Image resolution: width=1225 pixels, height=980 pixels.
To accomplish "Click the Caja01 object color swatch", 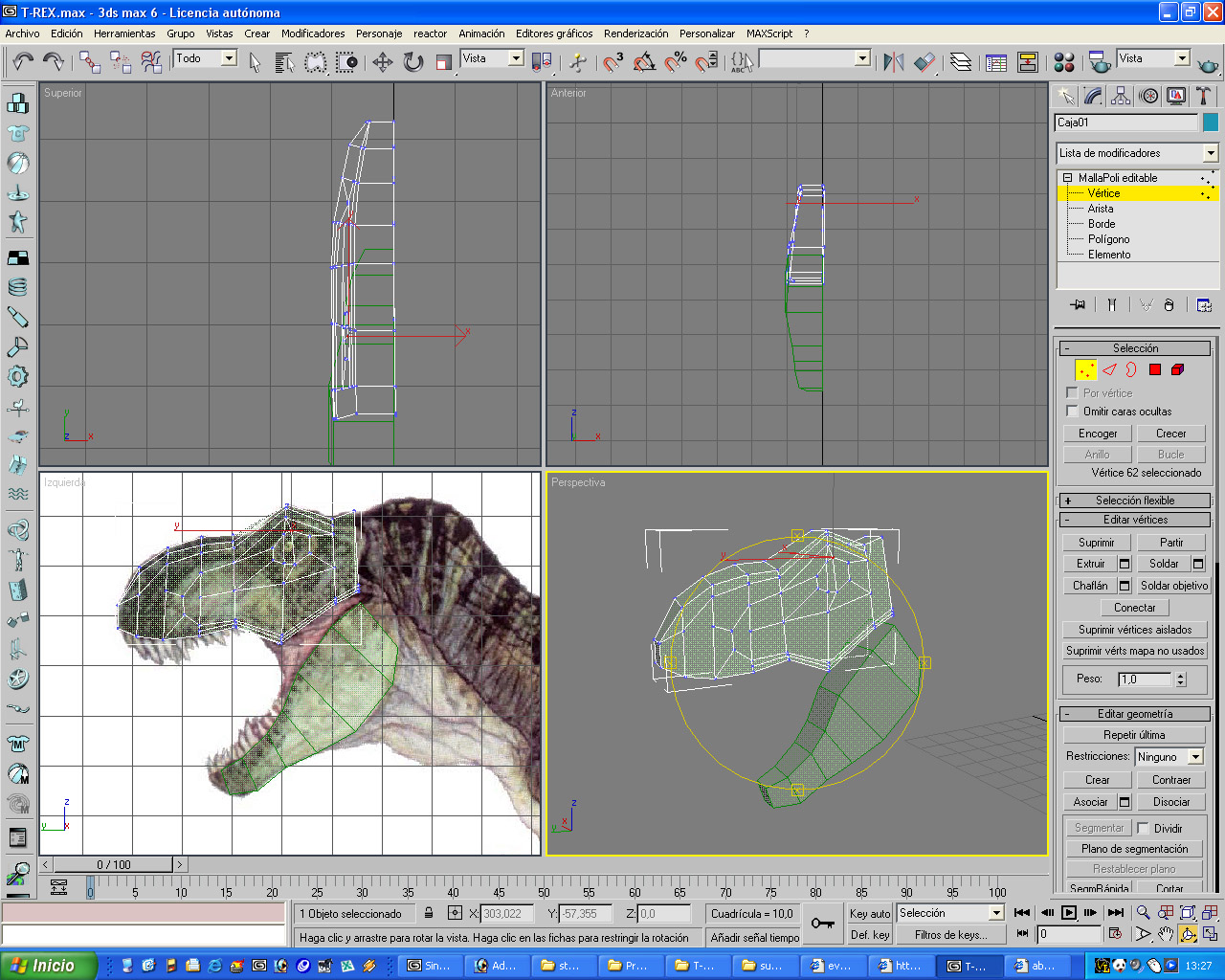I will point(1211,122).
